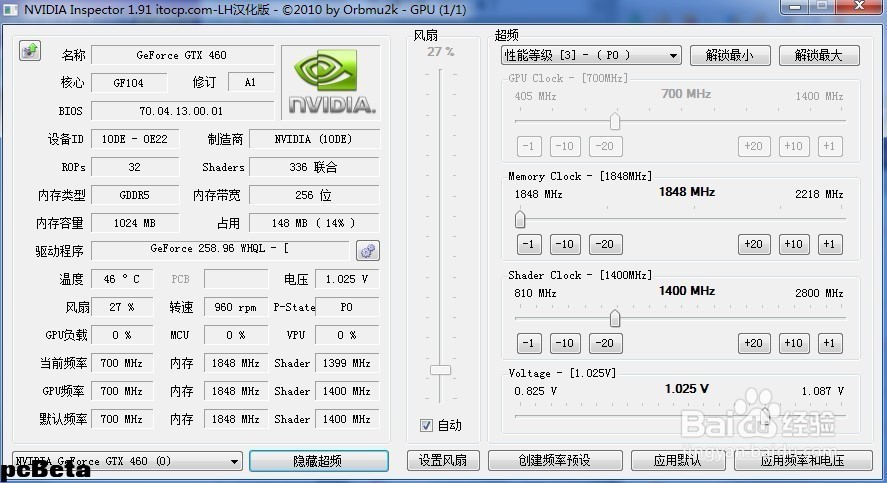The width and height of the screenshot is (887, 483).
Task: Click the 制造商 value NVIDIA (10DE)
Action: (314, 139)
